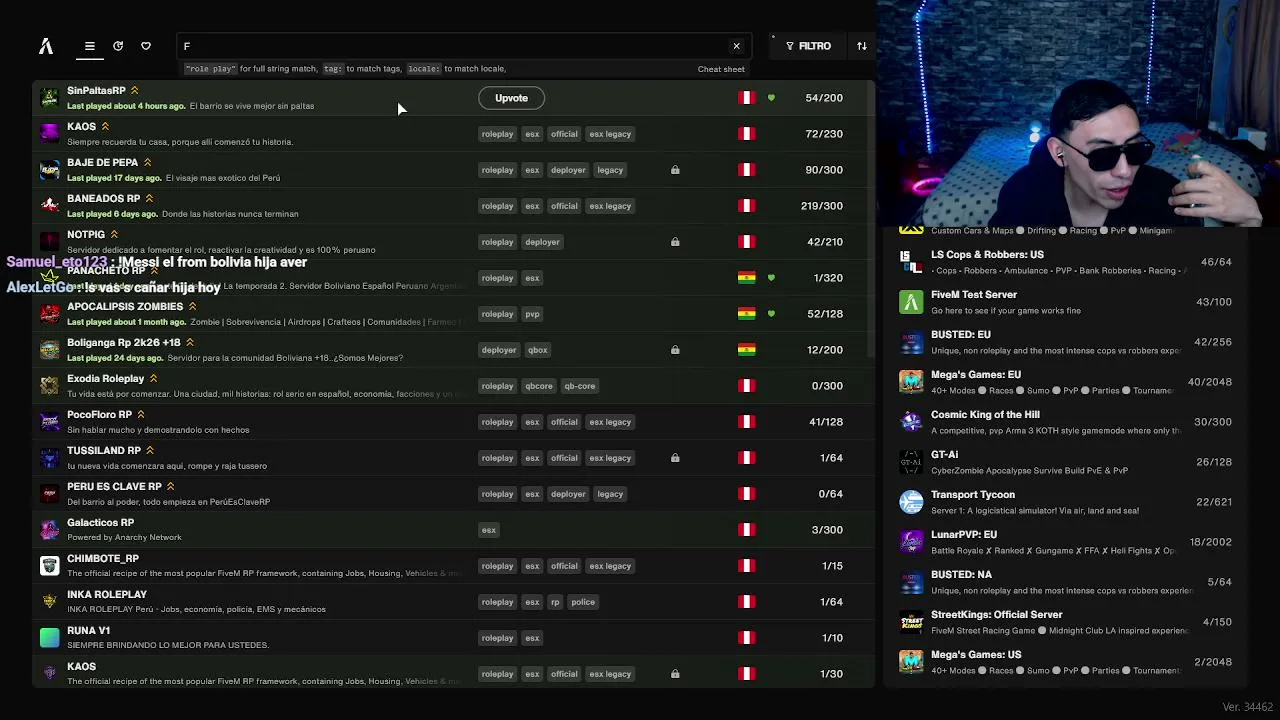Click the 219/300 player count
This screenshot has height=720, width=1280.
822,206
